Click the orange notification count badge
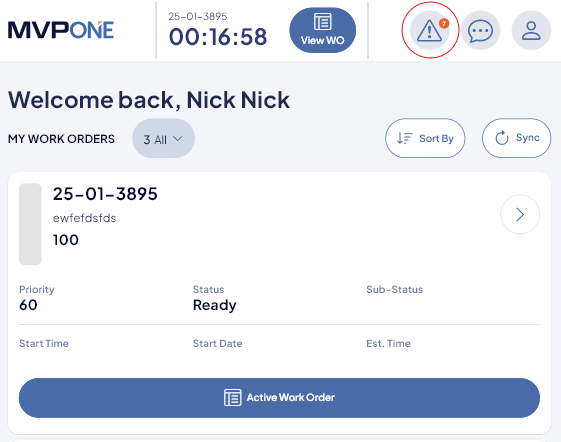 point(444,24)
